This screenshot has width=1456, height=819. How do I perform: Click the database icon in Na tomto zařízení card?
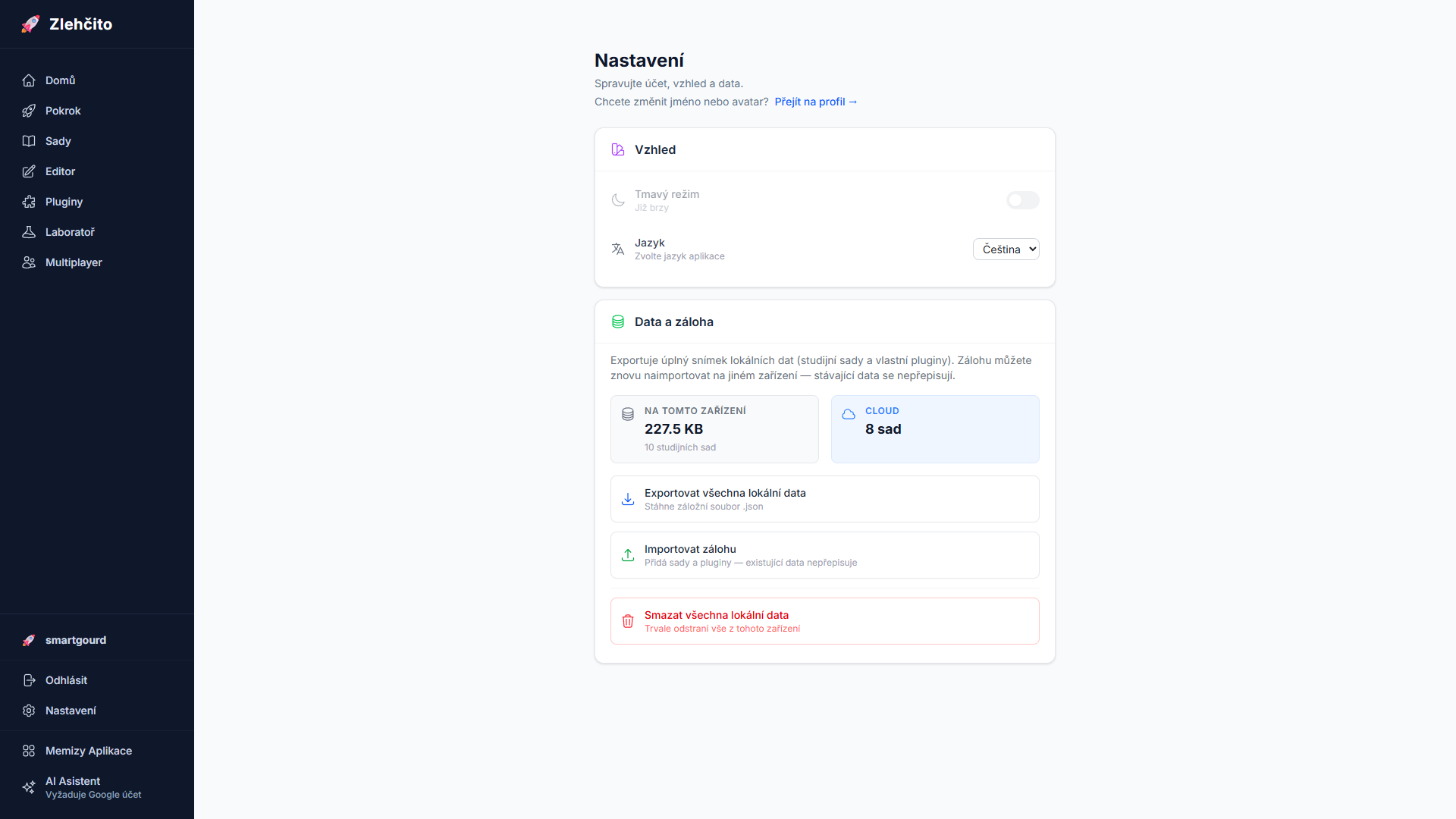pos(628,414)
